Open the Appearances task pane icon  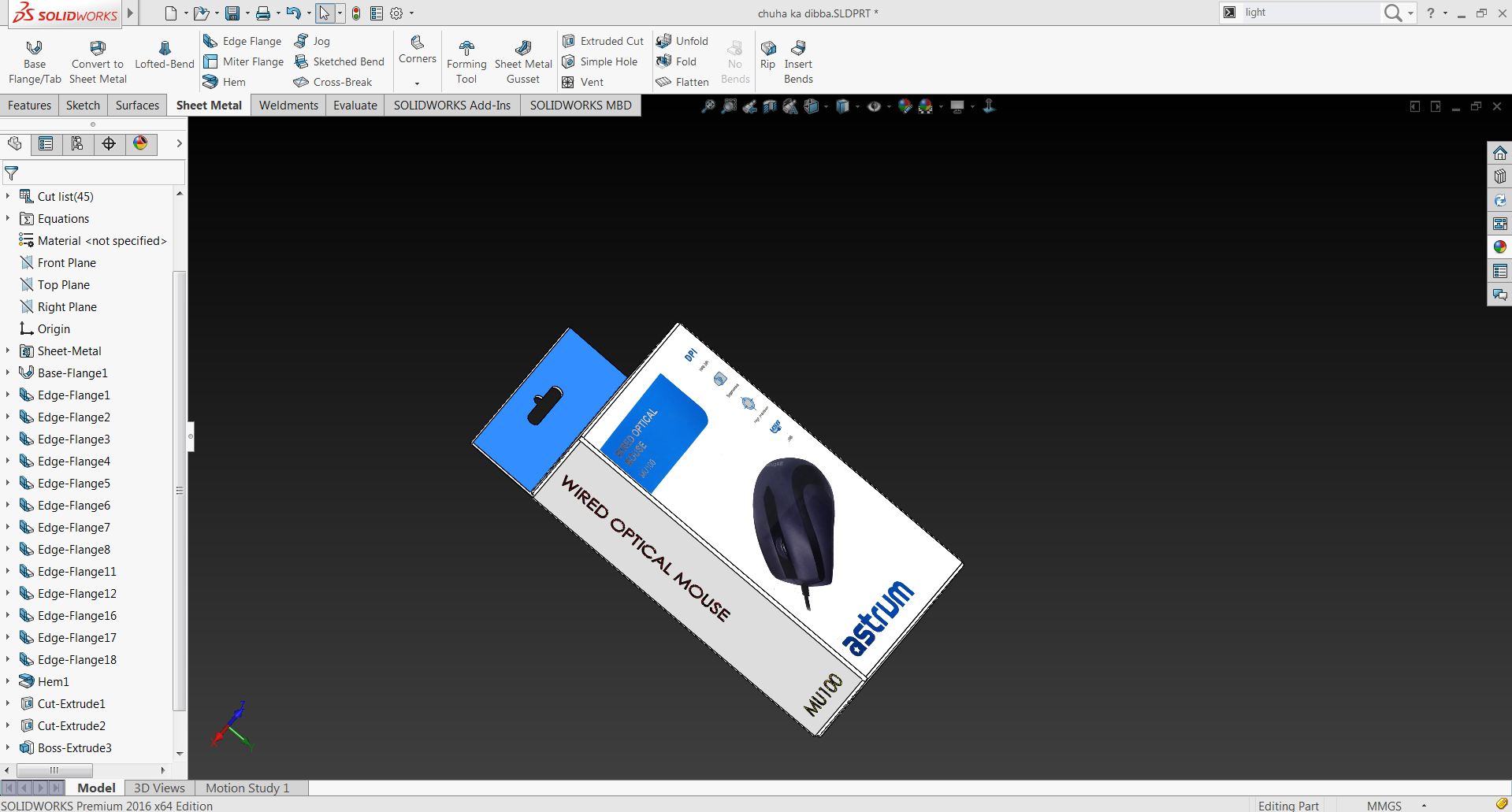coord(1499,247)
